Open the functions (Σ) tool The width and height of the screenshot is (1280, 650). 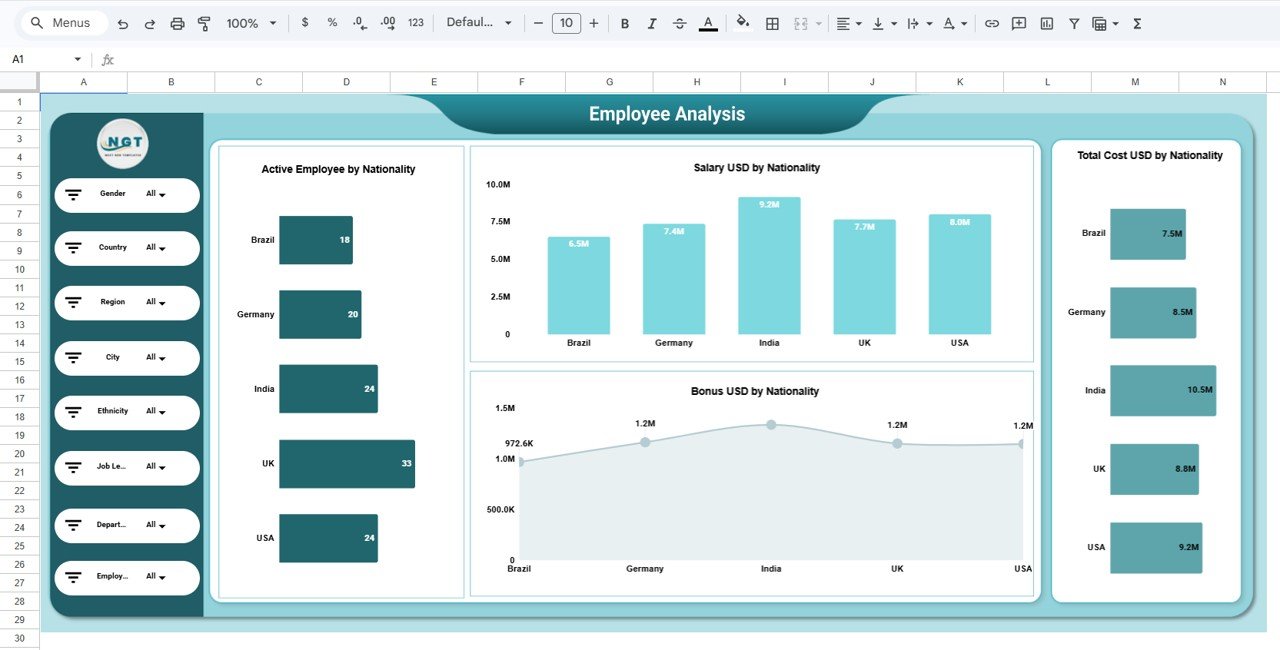point(1136,22)
